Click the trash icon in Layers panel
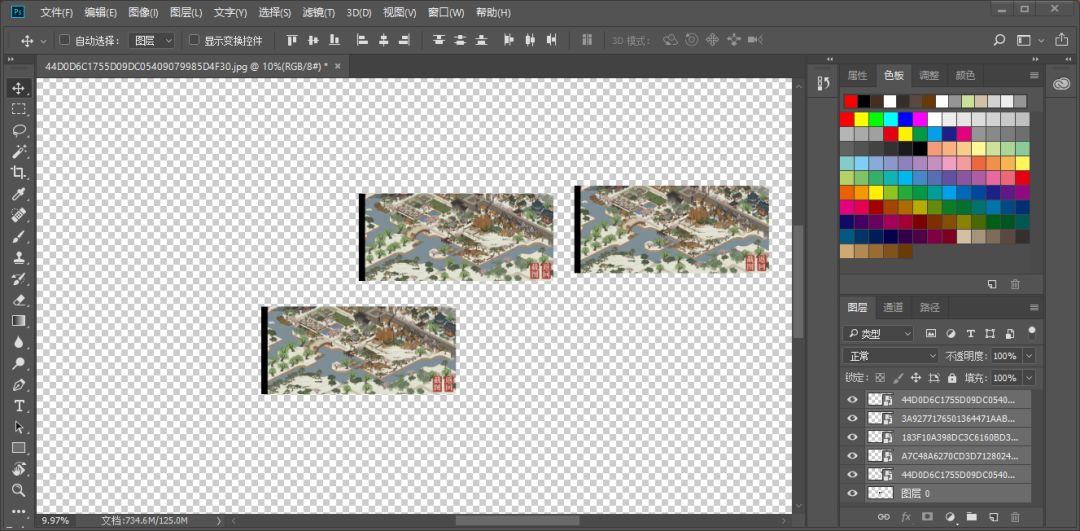Viewport: 1080px width, 531px height. pos(1015,516)
